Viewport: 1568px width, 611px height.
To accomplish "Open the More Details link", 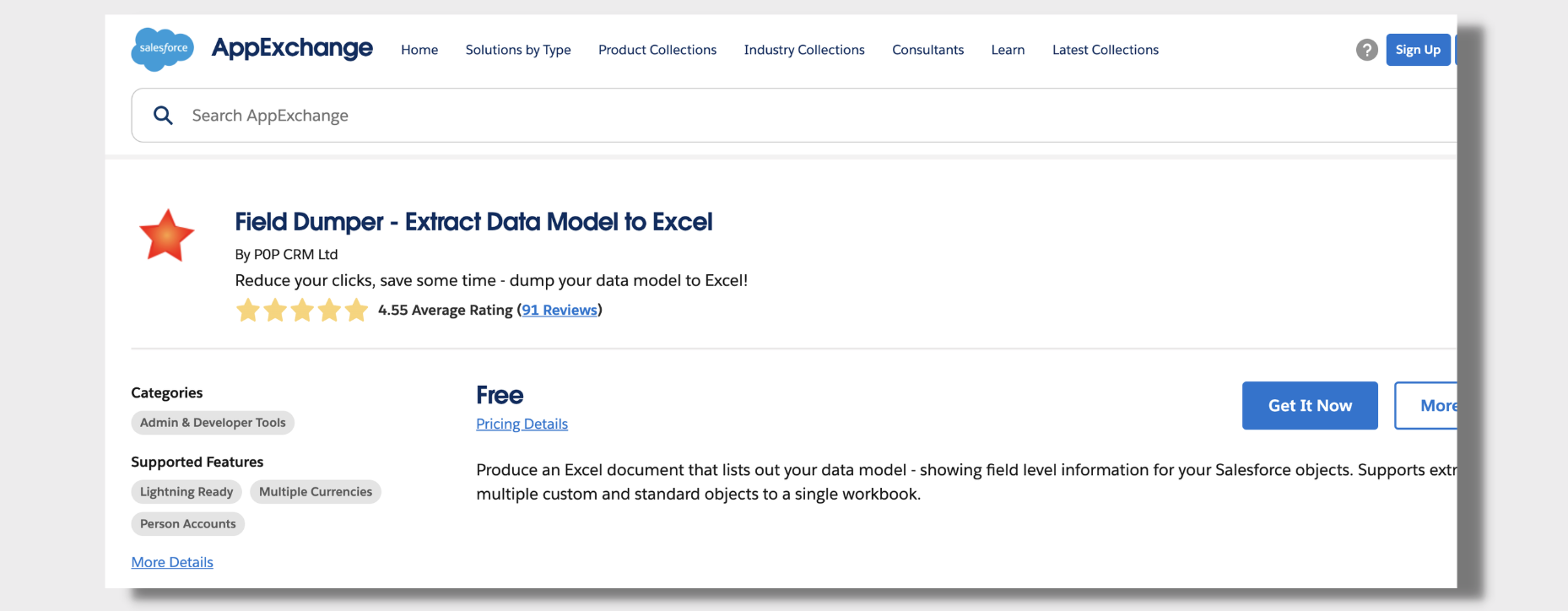I will [x=172, y=562].
